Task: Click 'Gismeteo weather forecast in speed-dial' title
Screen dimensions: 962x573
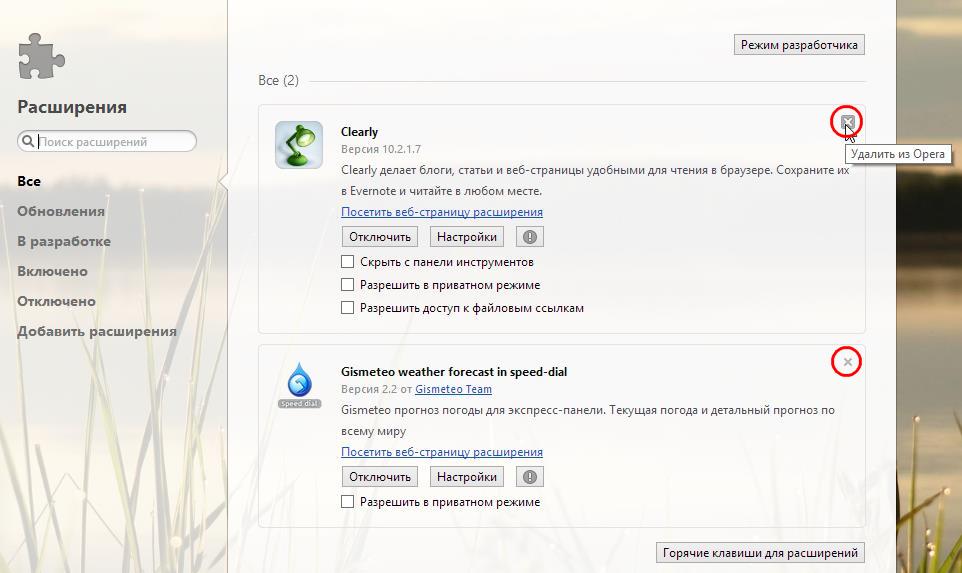Action: [454, 372]
